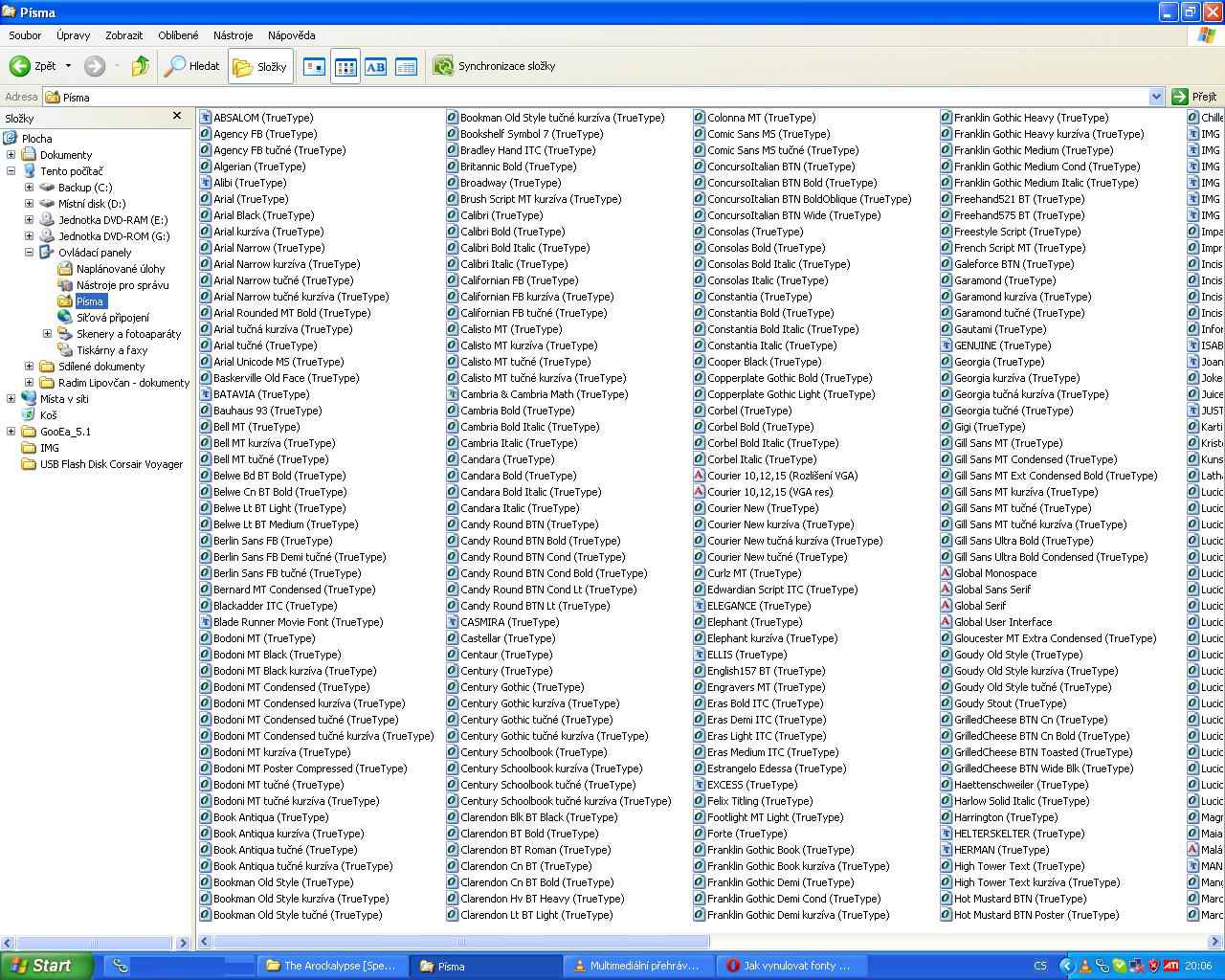
Task: Go back with the Zpět button
Action: pos(33,66)
